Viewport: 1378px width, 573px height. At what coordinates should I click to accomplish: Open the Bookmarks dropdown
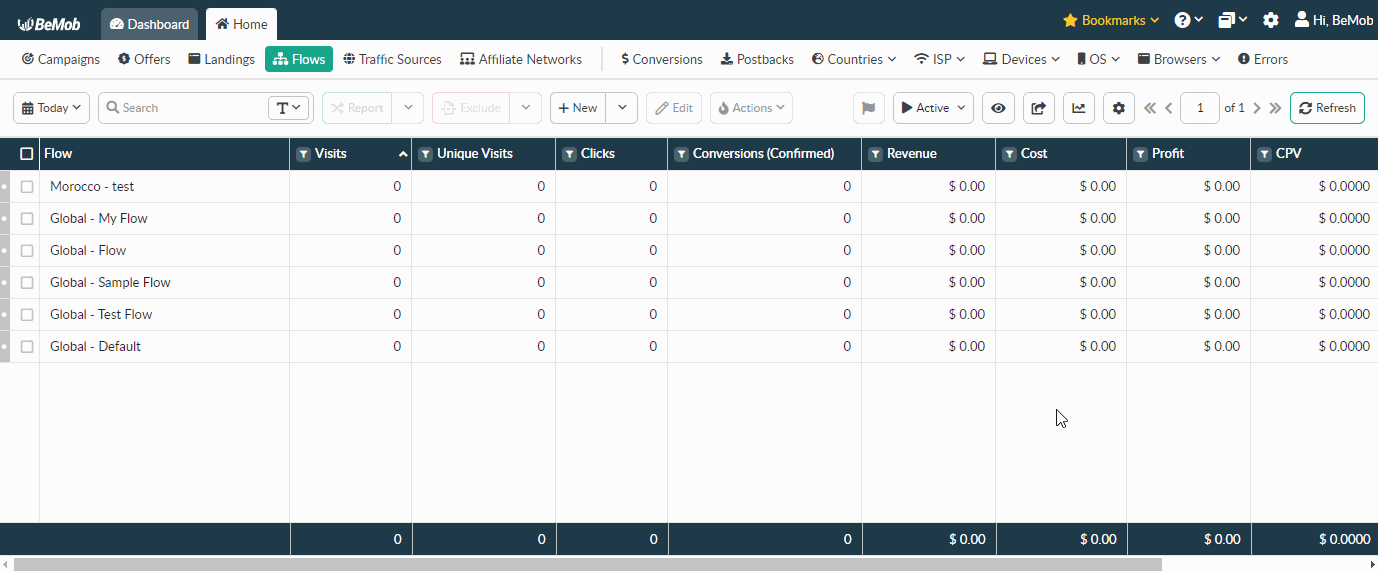tap(1110, 20)
